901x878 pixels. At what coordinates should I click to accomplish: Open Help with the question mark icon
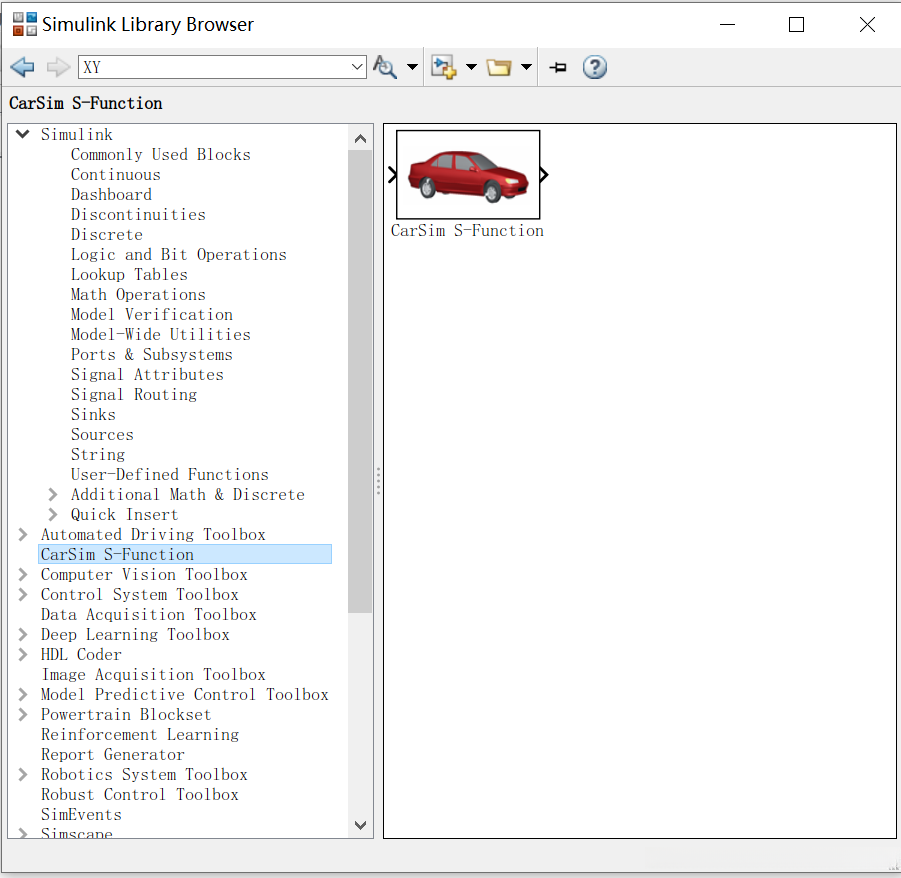coord(595,67)
